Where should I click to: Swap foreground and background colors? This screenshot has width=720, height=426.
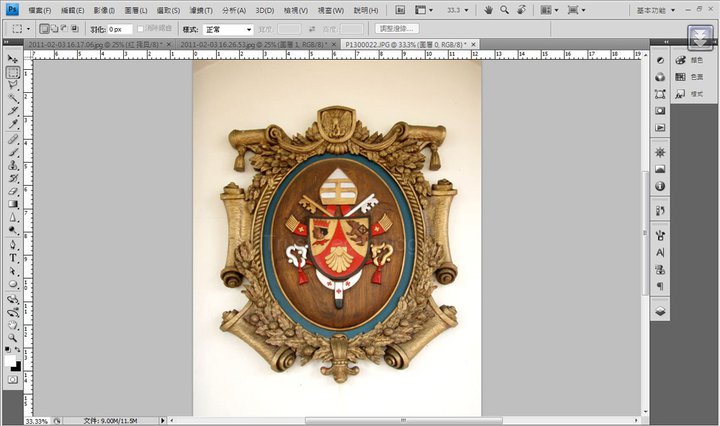point(17,350)
